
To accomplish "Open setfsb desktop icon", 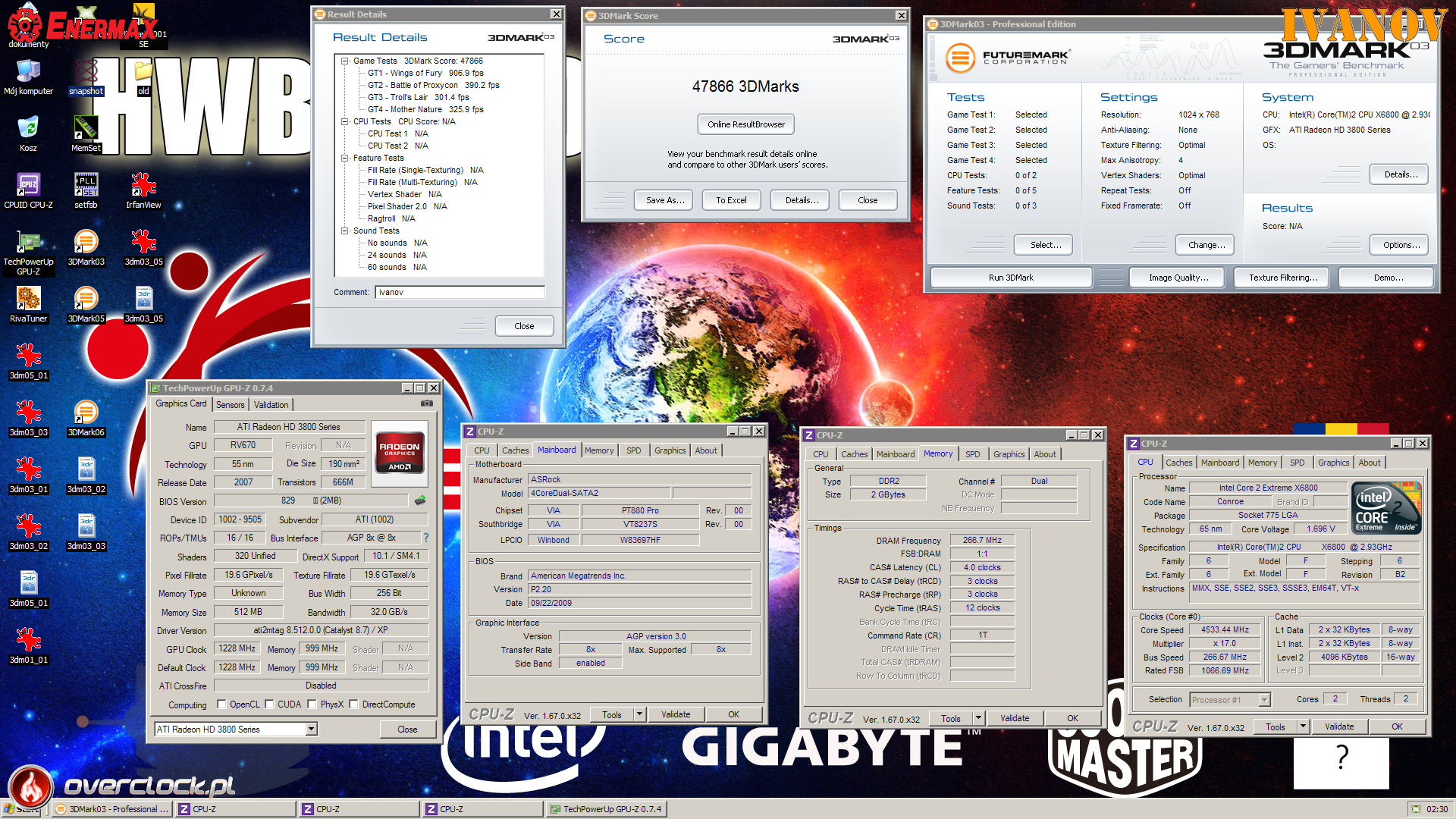I will point(86,191).
